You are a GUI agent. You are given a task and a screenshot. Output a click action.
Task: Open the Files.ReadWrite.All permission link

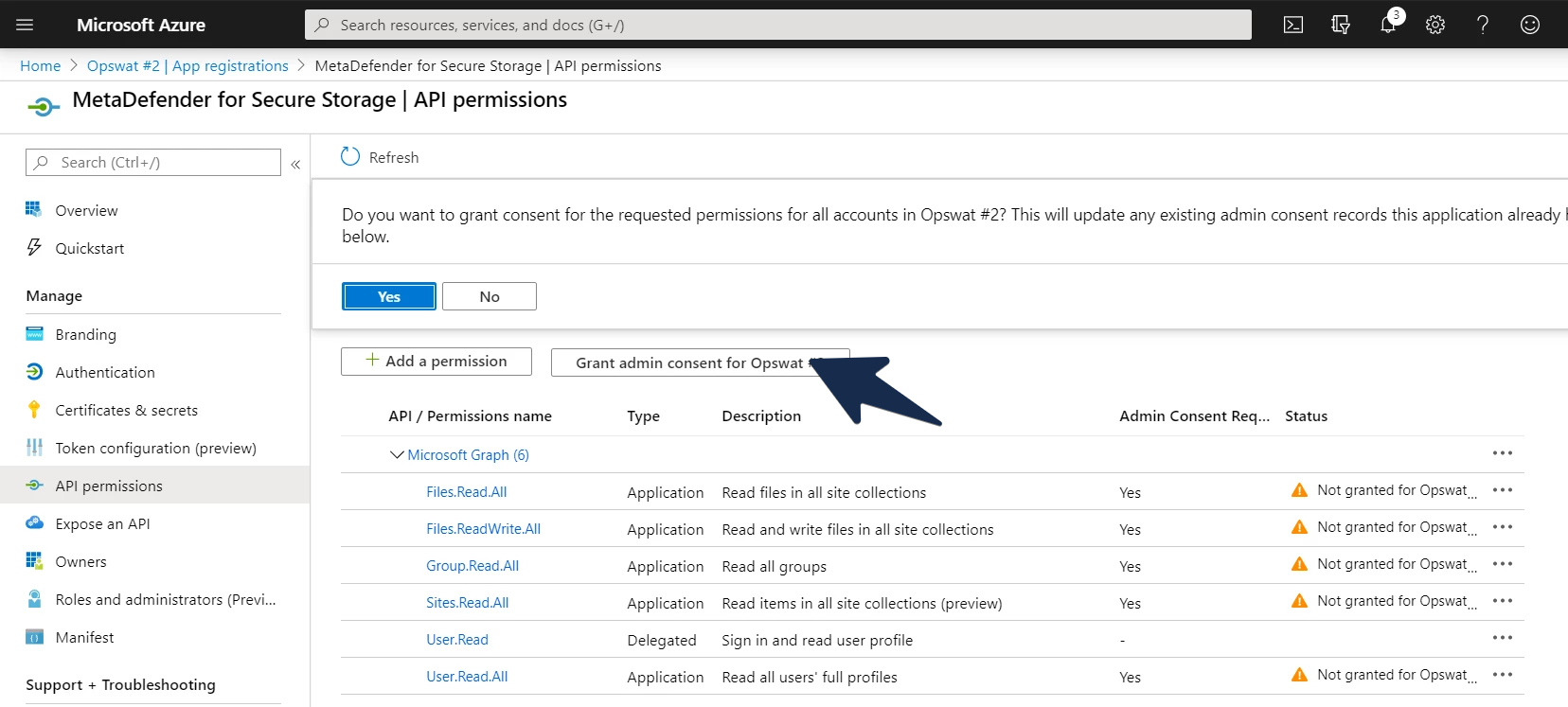(484, 529)
